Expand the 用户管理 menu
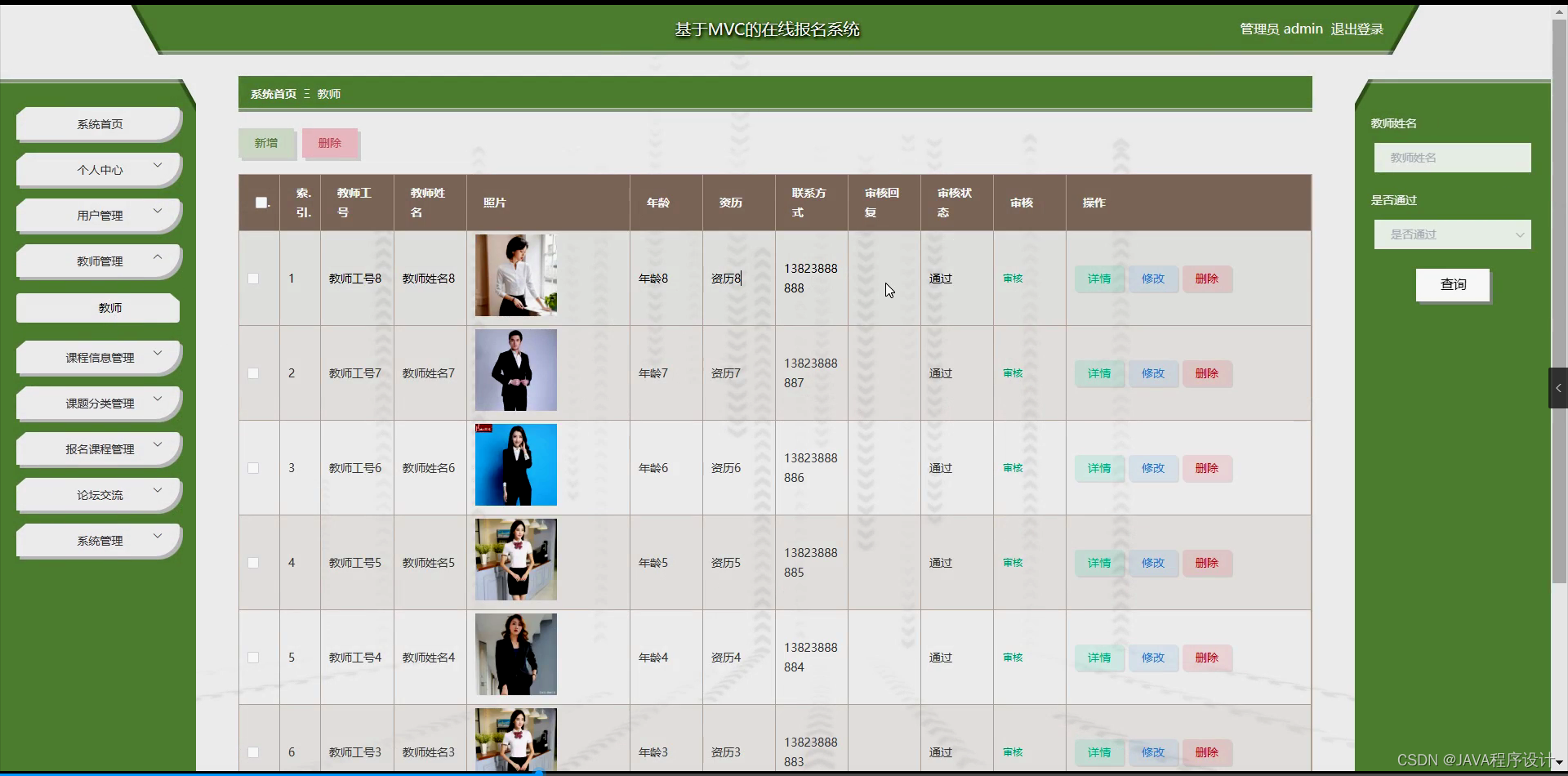1568x776 pixels. pos(98,215)
